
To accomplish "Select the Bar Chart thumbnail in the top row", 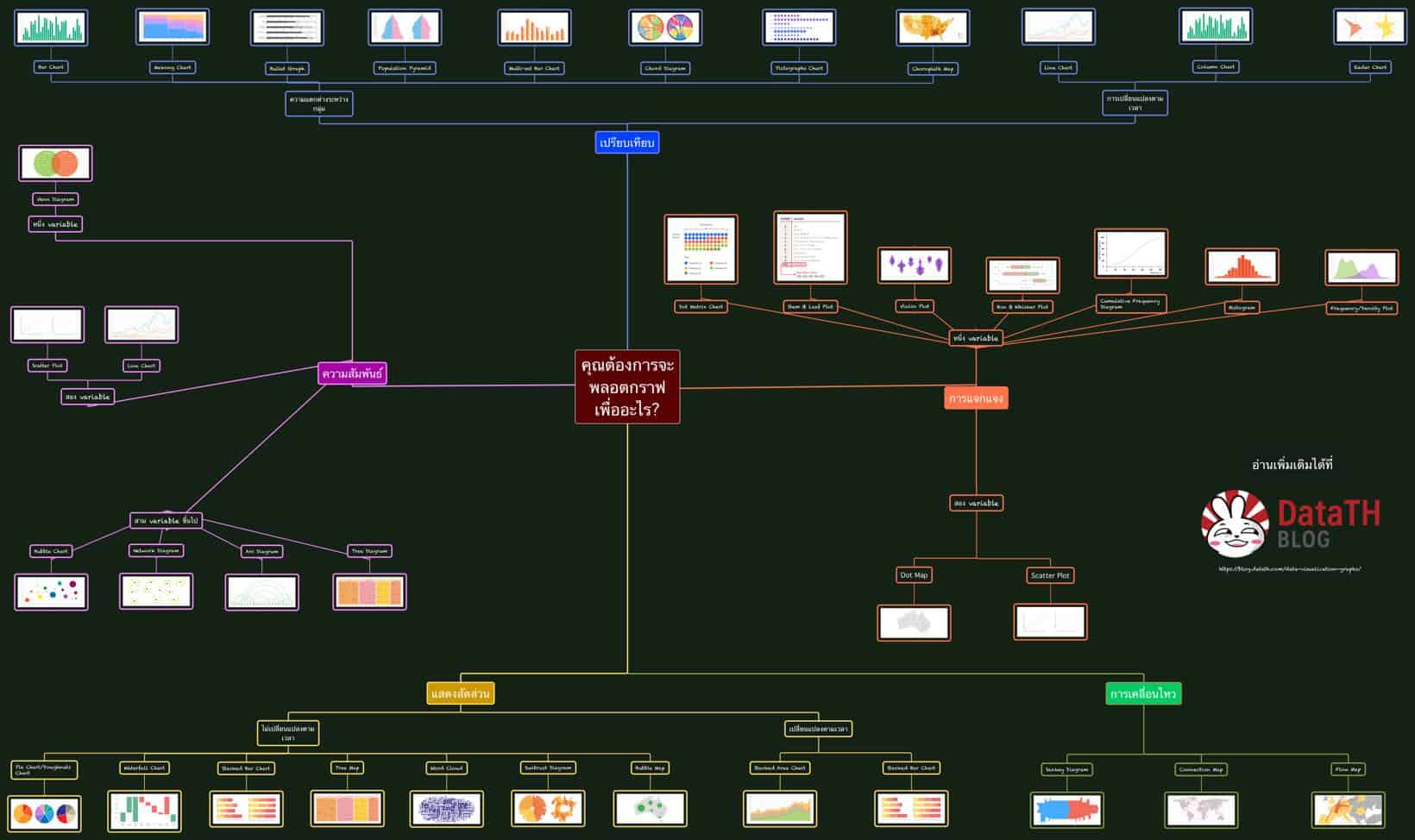I will [51, 27].
